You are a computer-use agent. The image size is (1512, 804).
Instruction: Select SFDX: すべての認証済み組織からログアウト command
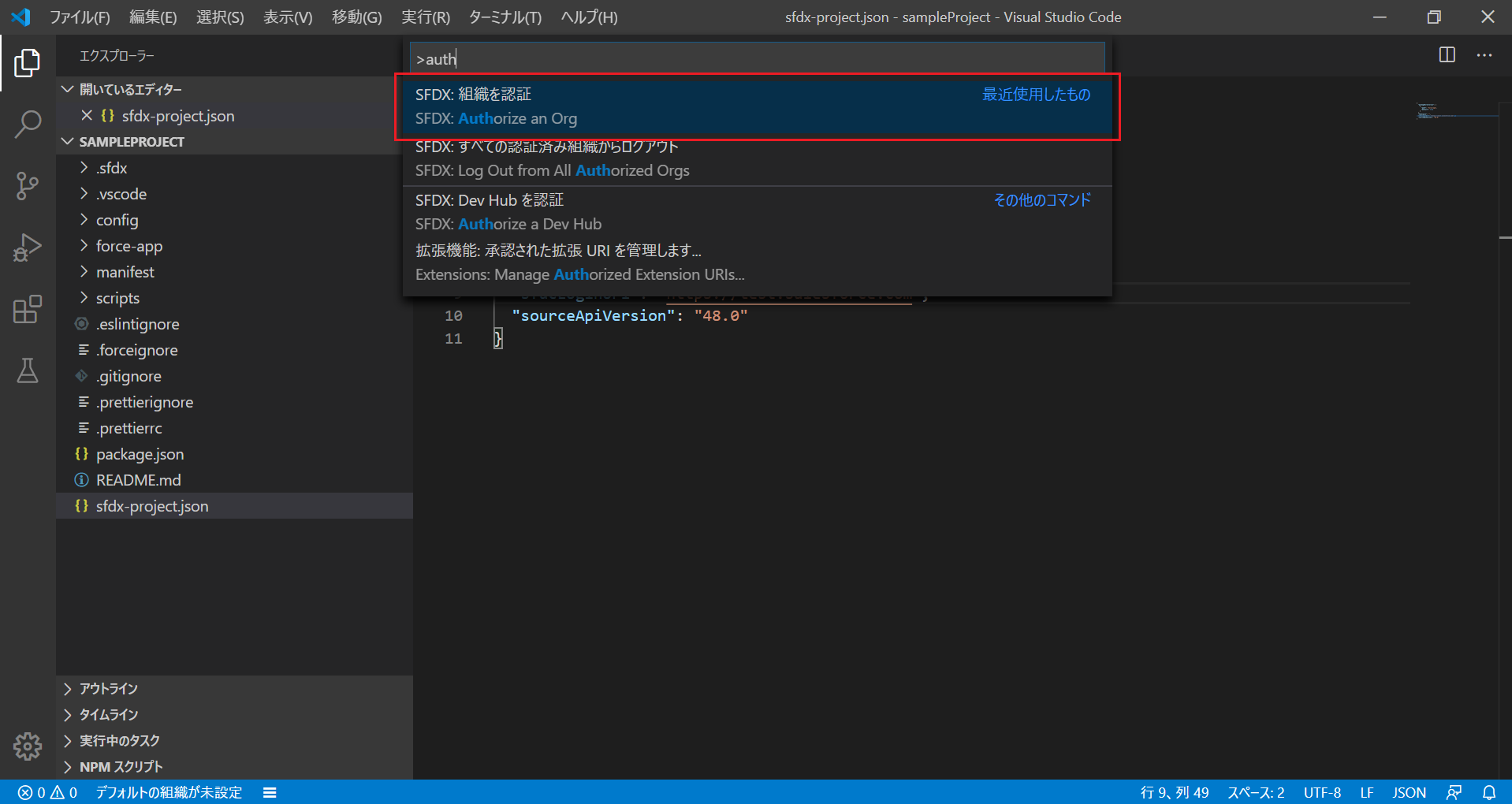(x=757, y=158)
